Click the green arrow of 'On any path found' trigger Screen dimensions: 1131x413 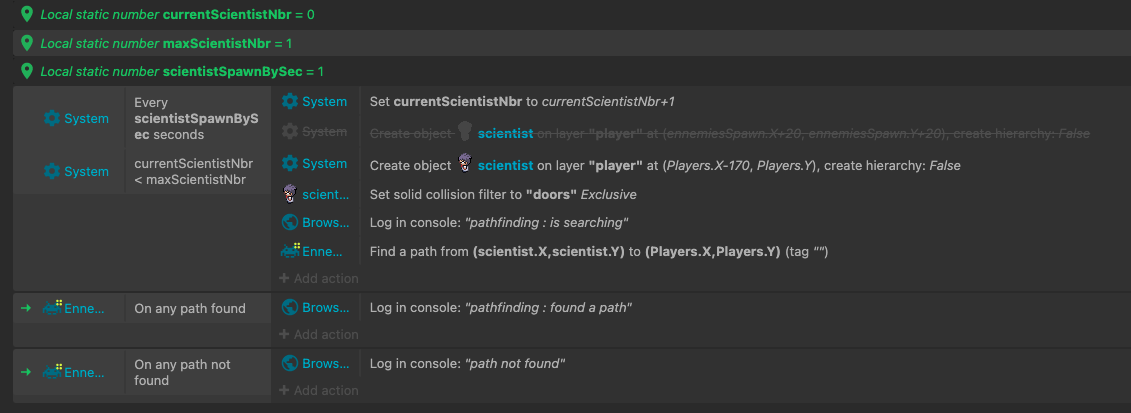[x=26, y=308]
